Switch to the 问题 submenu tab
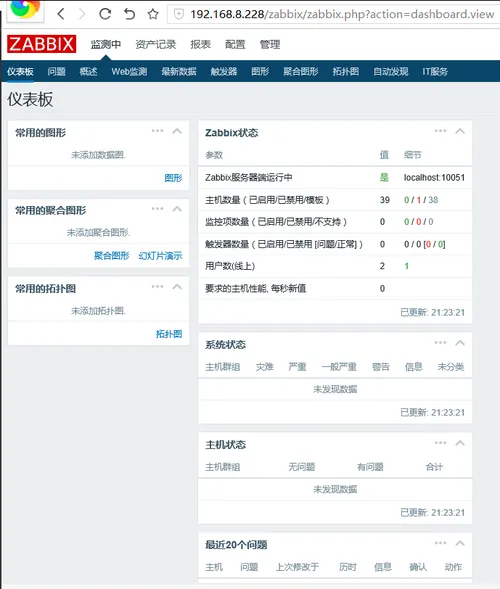Viewport: 500px width, 589px height. [x=56, y=71]
